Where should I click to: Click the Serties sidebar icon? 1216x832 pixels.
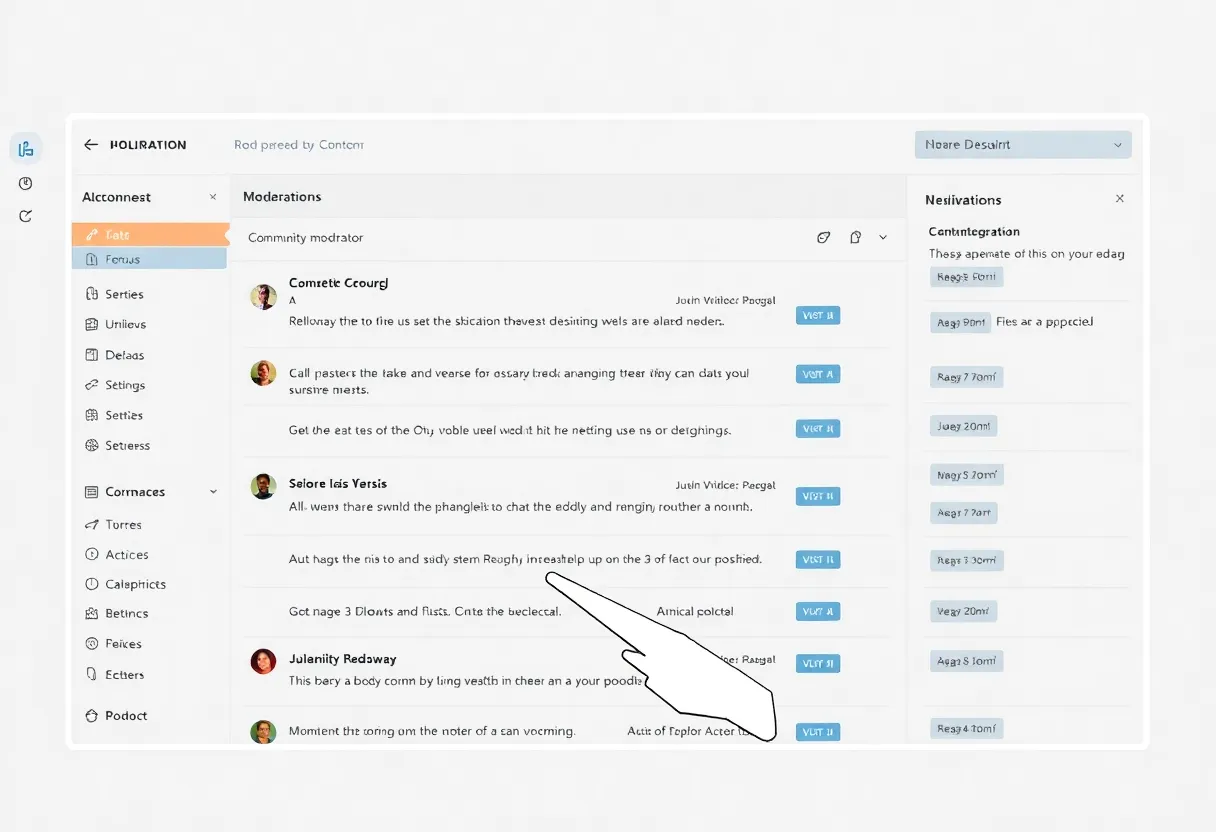(x=92, y=295)
